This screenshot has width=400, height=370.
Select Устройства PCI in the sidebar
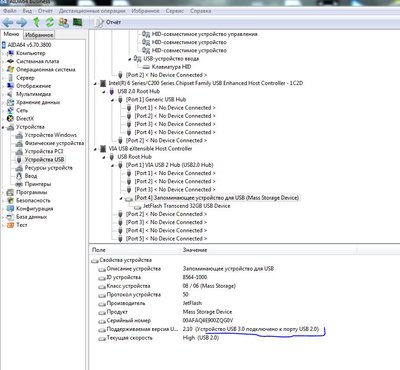44,151
